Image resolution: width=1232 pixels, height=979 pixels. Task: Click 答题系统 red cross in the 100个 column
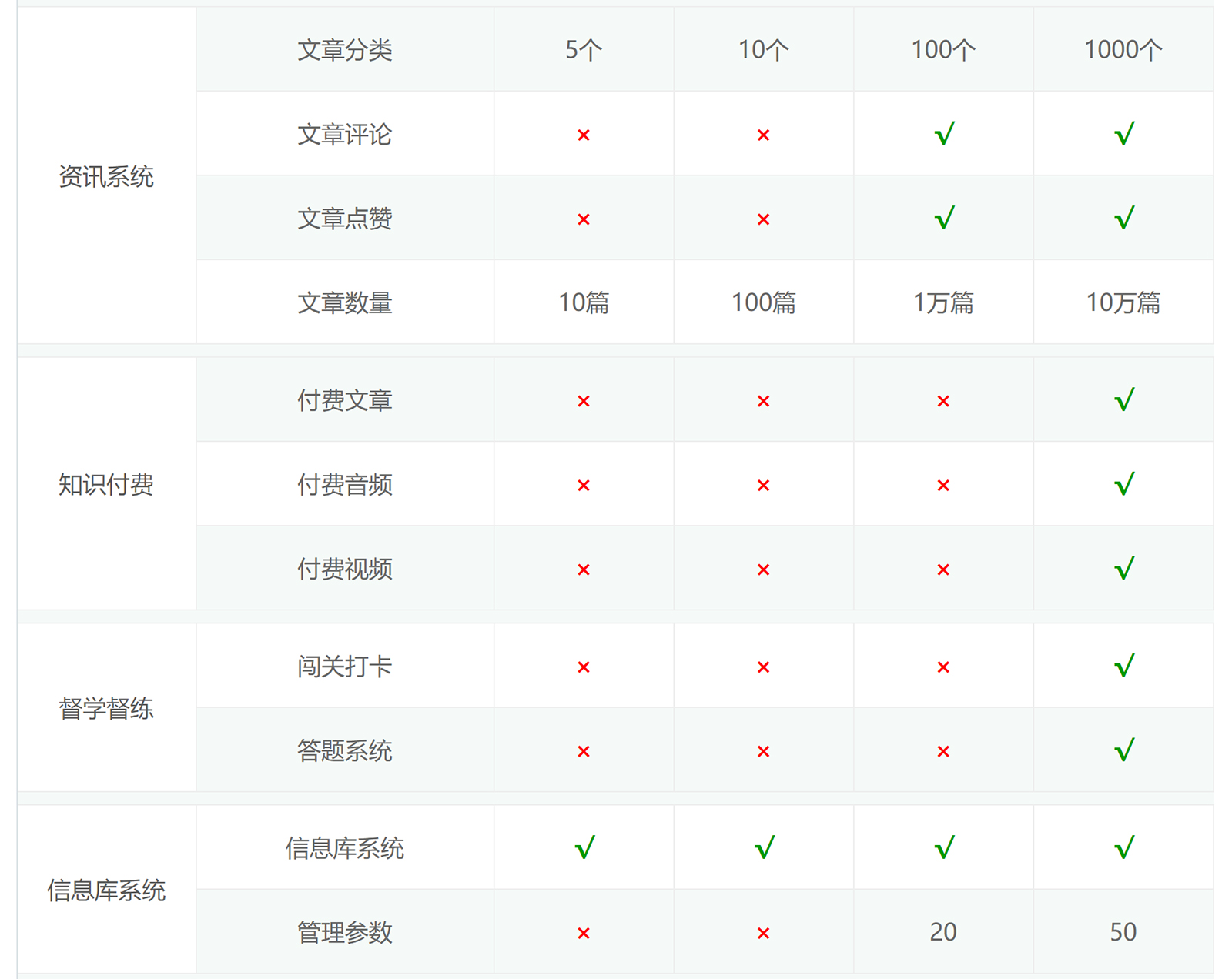[943, 752]
